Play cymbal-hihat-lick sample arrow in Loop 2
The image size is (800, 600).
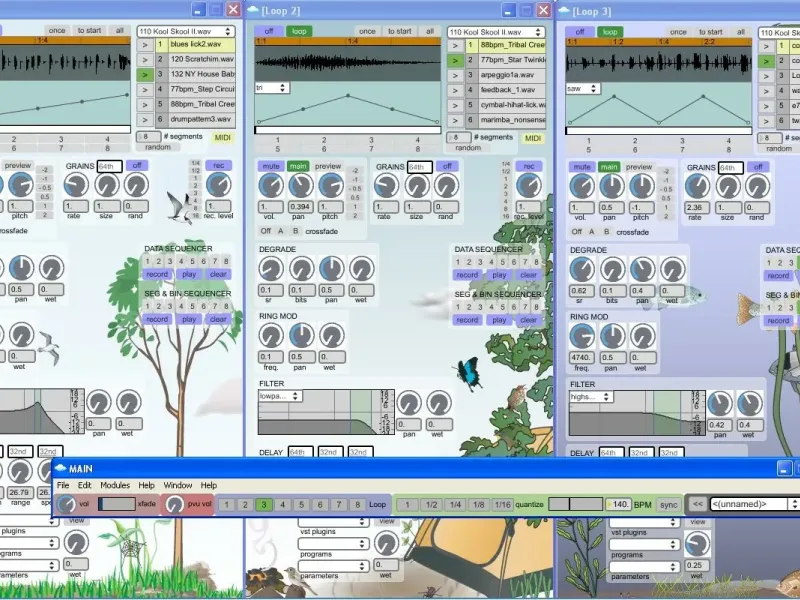[x=455, y=106]
